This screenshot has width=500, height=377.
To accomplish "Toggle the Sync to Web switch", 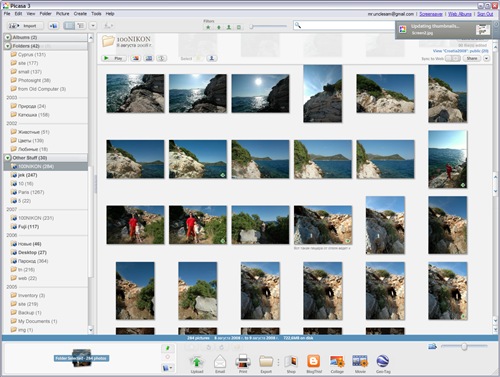I will [453, 58].
